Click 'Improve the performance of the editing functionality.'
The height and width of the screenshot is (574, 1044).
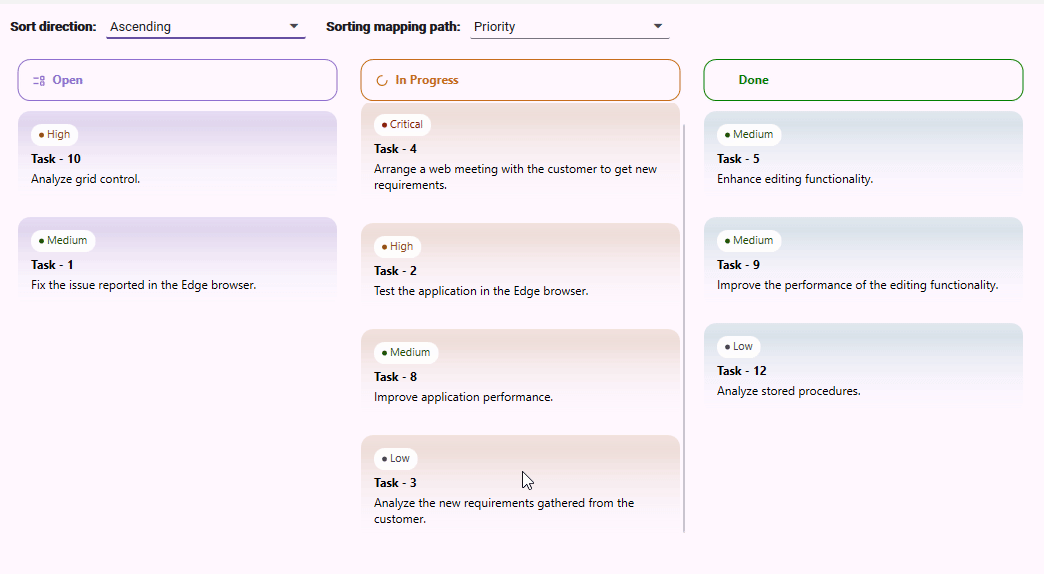(x=858, y=285)
